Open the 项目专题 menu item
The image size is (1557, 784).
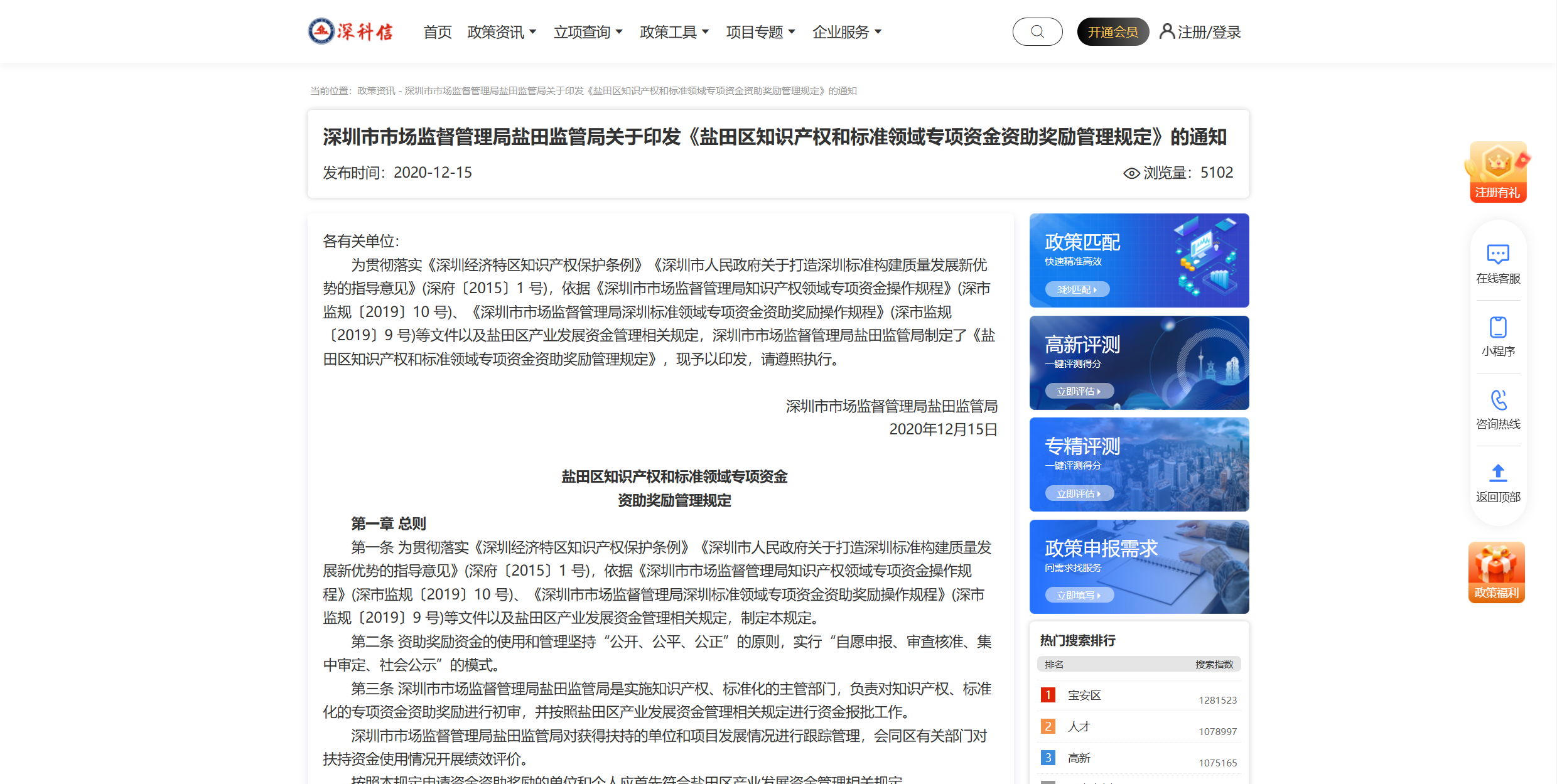(x=759, y=31)
